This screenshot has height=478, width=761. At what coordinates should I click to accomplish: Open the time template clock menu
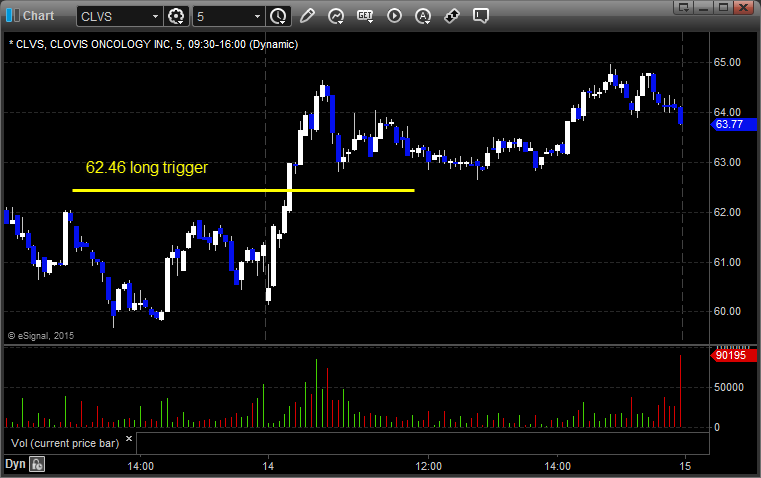(278, 16)
